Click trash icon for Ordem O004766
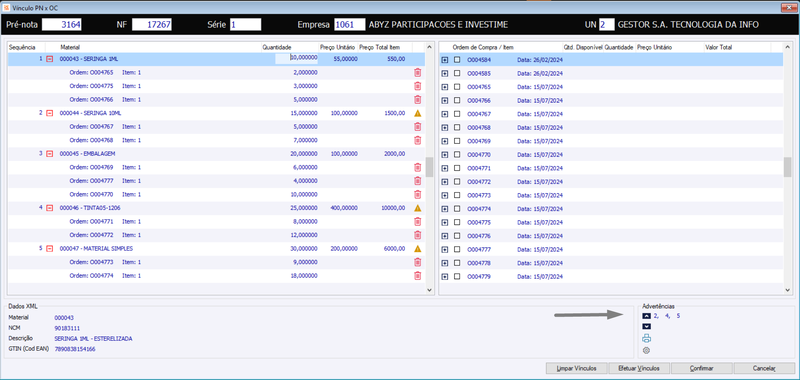 pos(417,99)
